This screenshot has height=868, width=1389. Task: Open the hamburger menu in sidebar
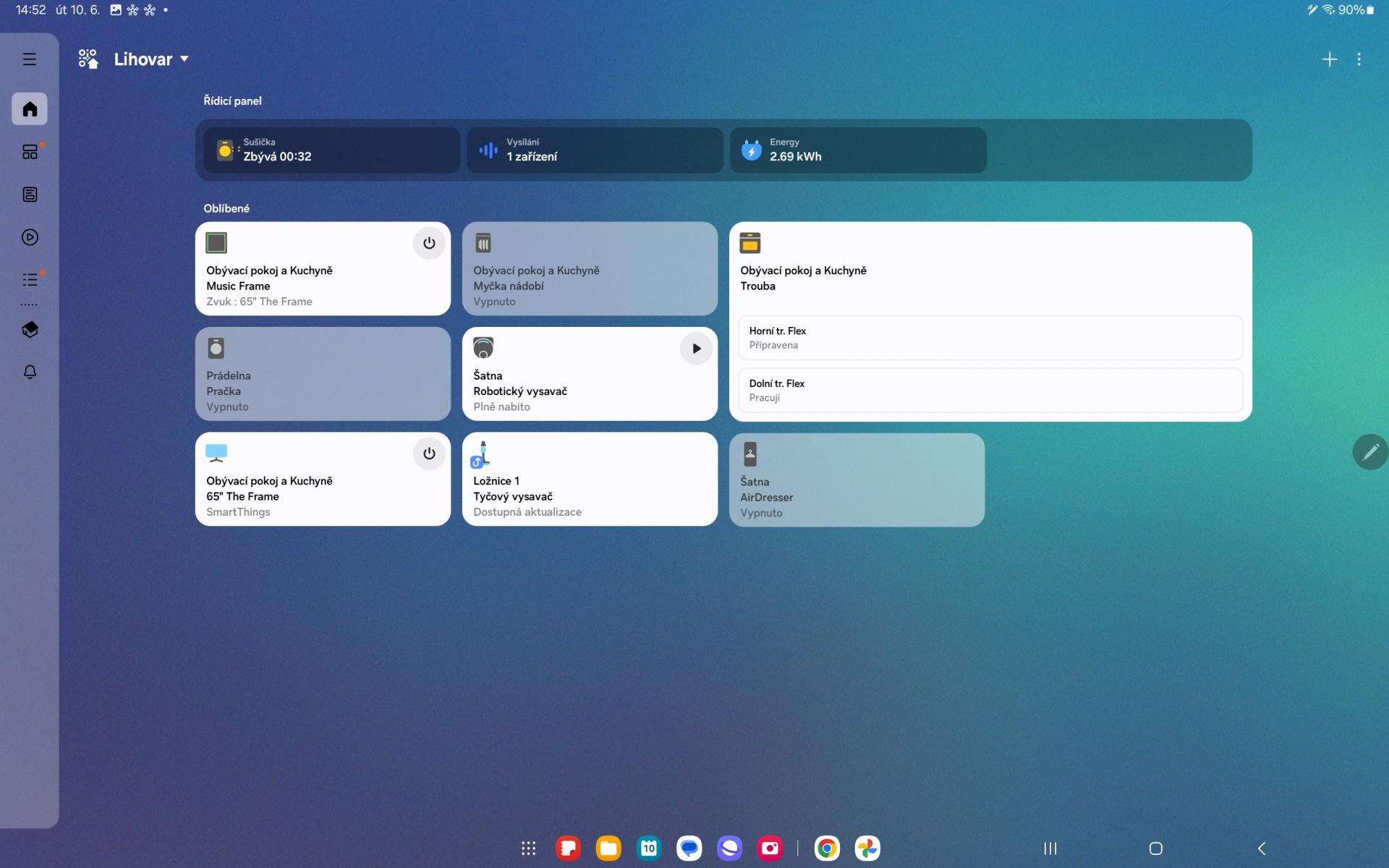coord(30,59)
